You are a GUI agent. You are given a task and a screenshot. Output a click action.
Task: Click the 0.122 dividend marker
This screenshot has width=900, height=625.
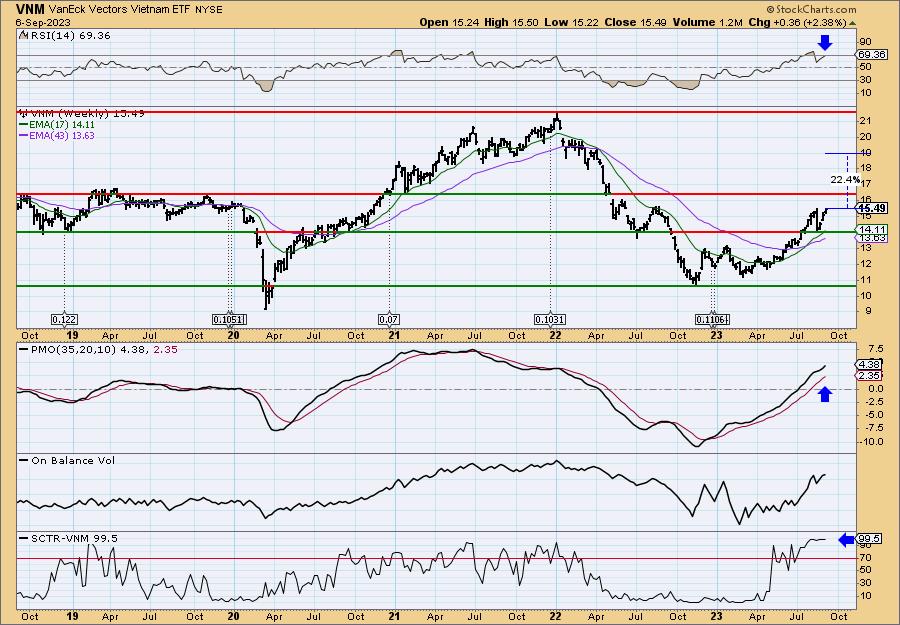tap(64, 320)
